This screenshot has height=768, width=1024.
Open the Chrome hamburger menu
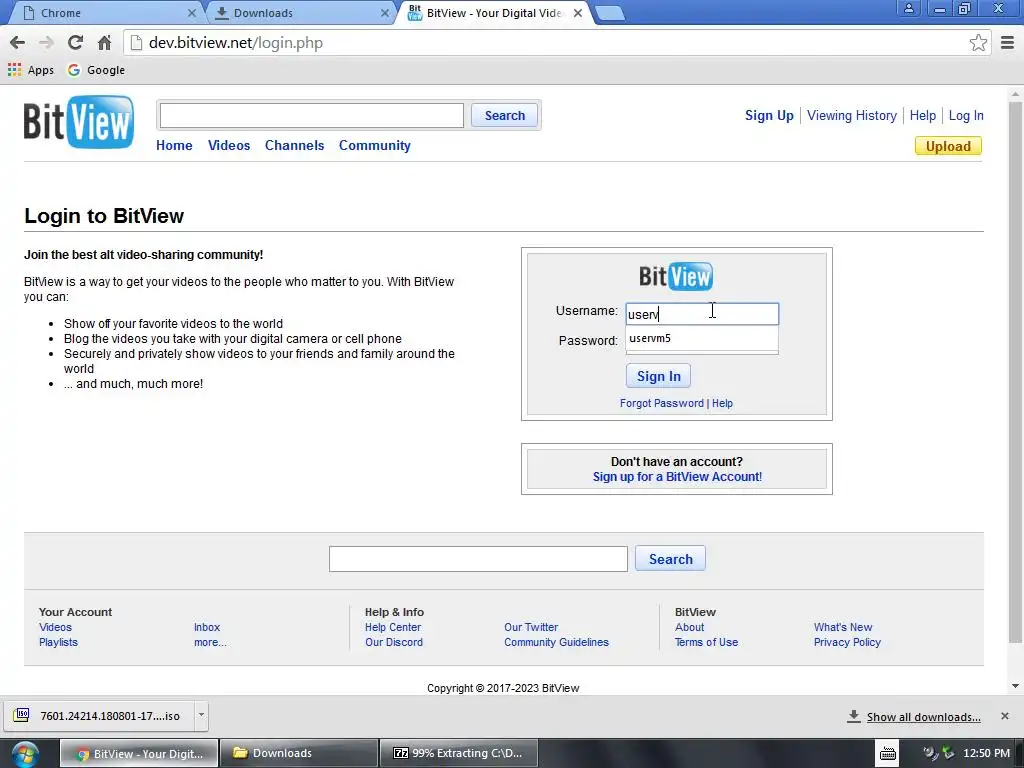click(1007, 43)
